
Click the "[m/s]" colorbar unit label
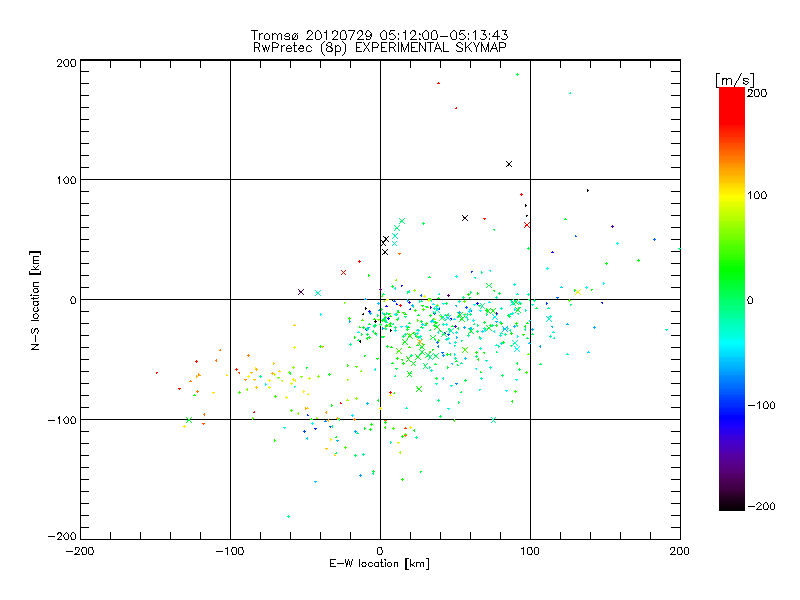click(734, 80)
